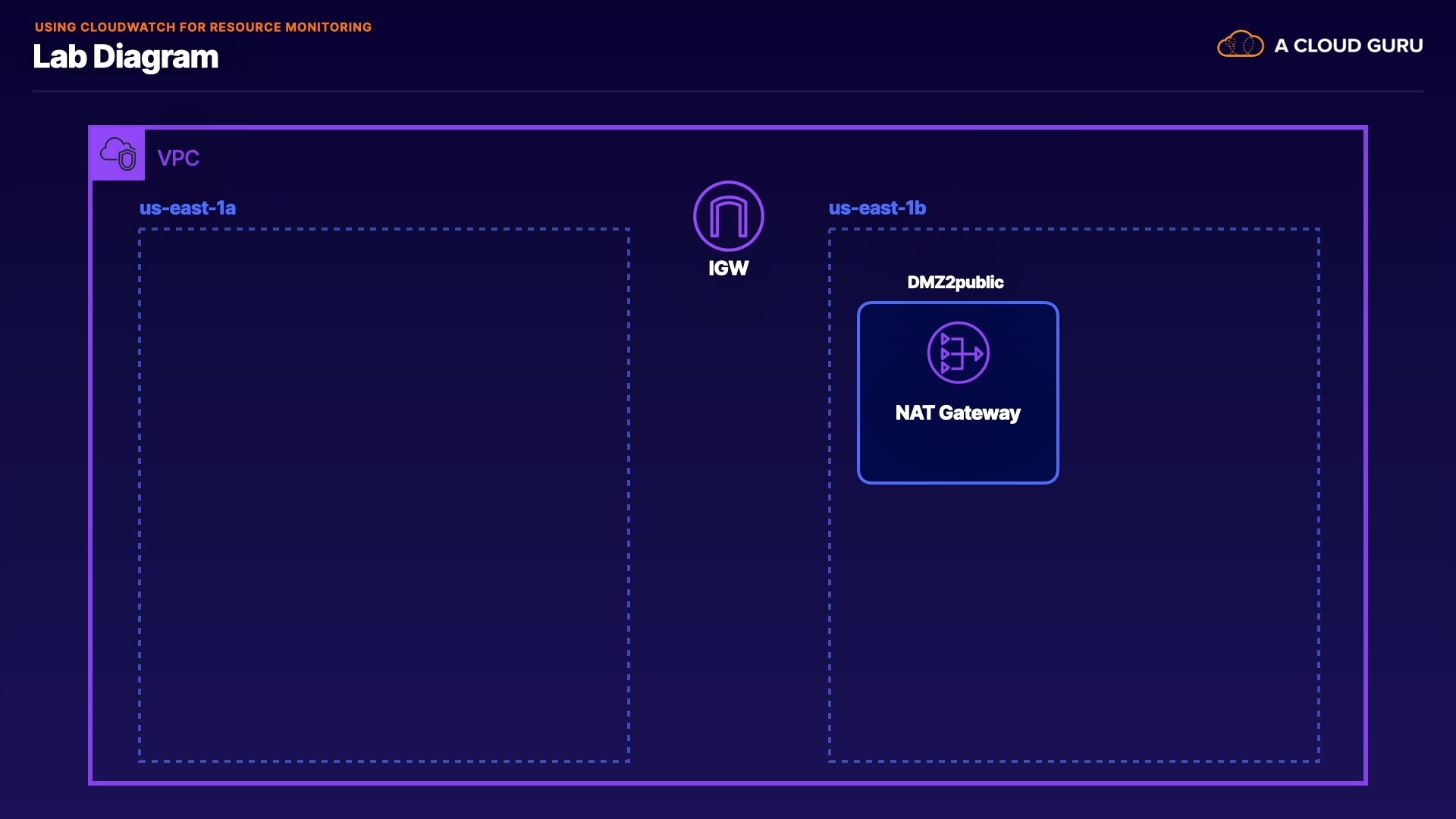Click the IGW text label
This screenshot has height=819, width=1456.
pos(728,268)
